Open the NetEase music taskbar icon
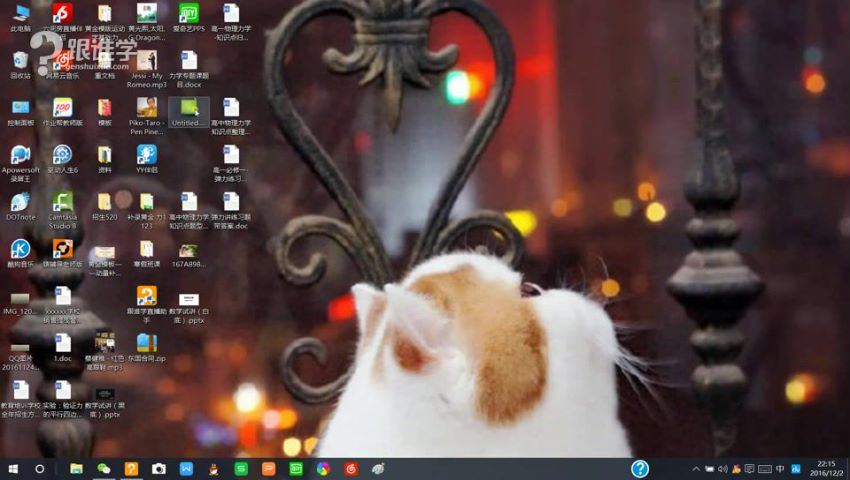Screen dimensions: 850x480 [x=351, y=469]
